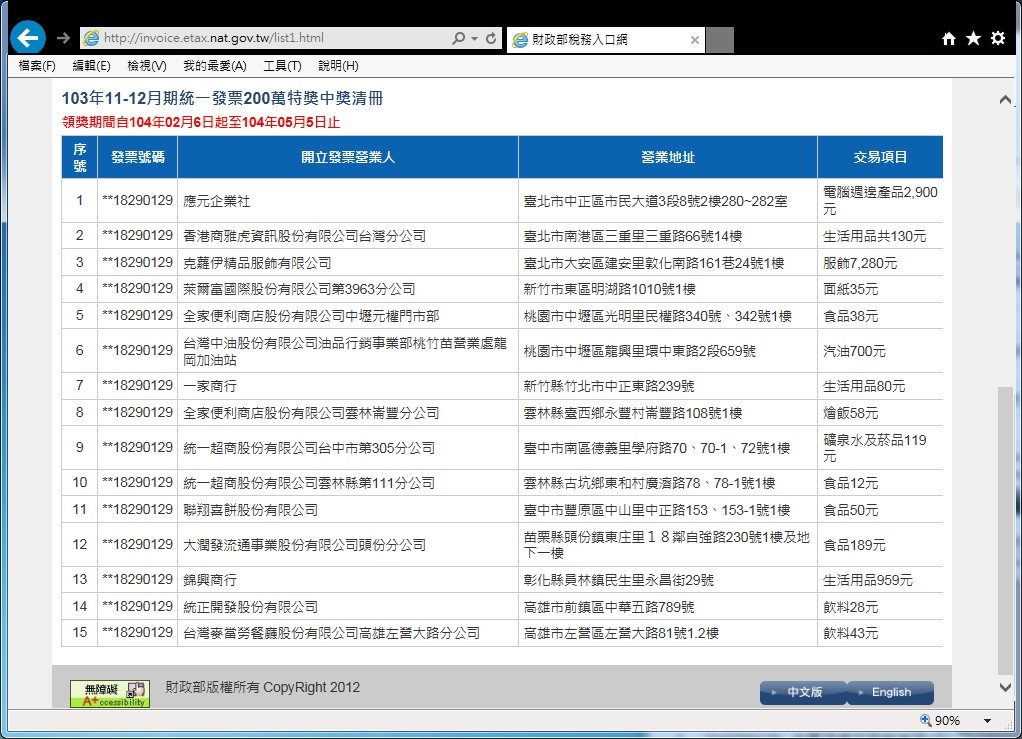Switch to 中文版 language button

[804, 692]
